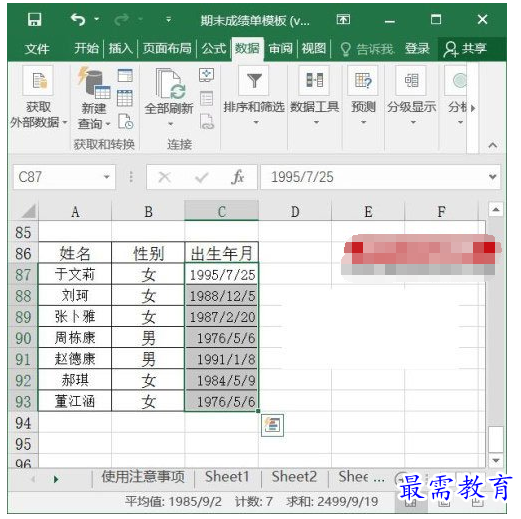Click the Insert Function fx icon
This screenshot has height=519, width=521.
coord(238,177)
